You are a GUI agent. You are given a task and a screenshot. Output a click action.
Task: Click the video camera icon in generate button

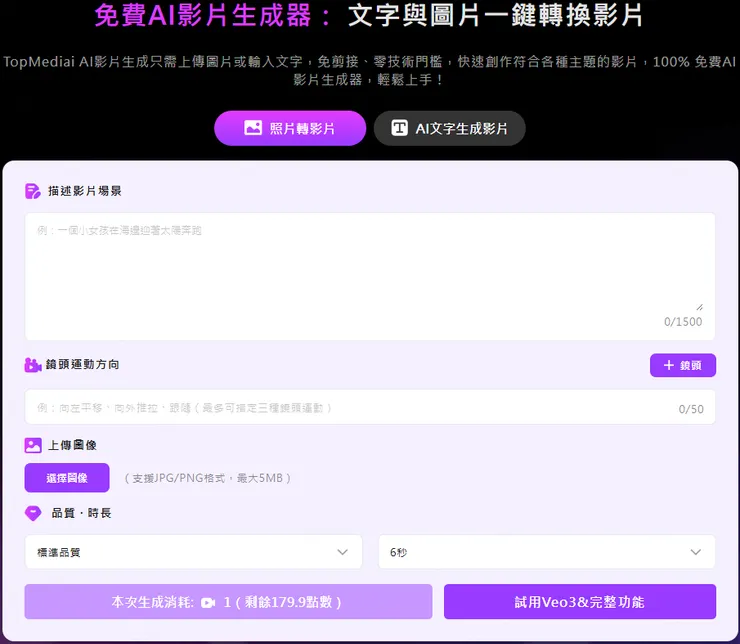tap(208, 602)
